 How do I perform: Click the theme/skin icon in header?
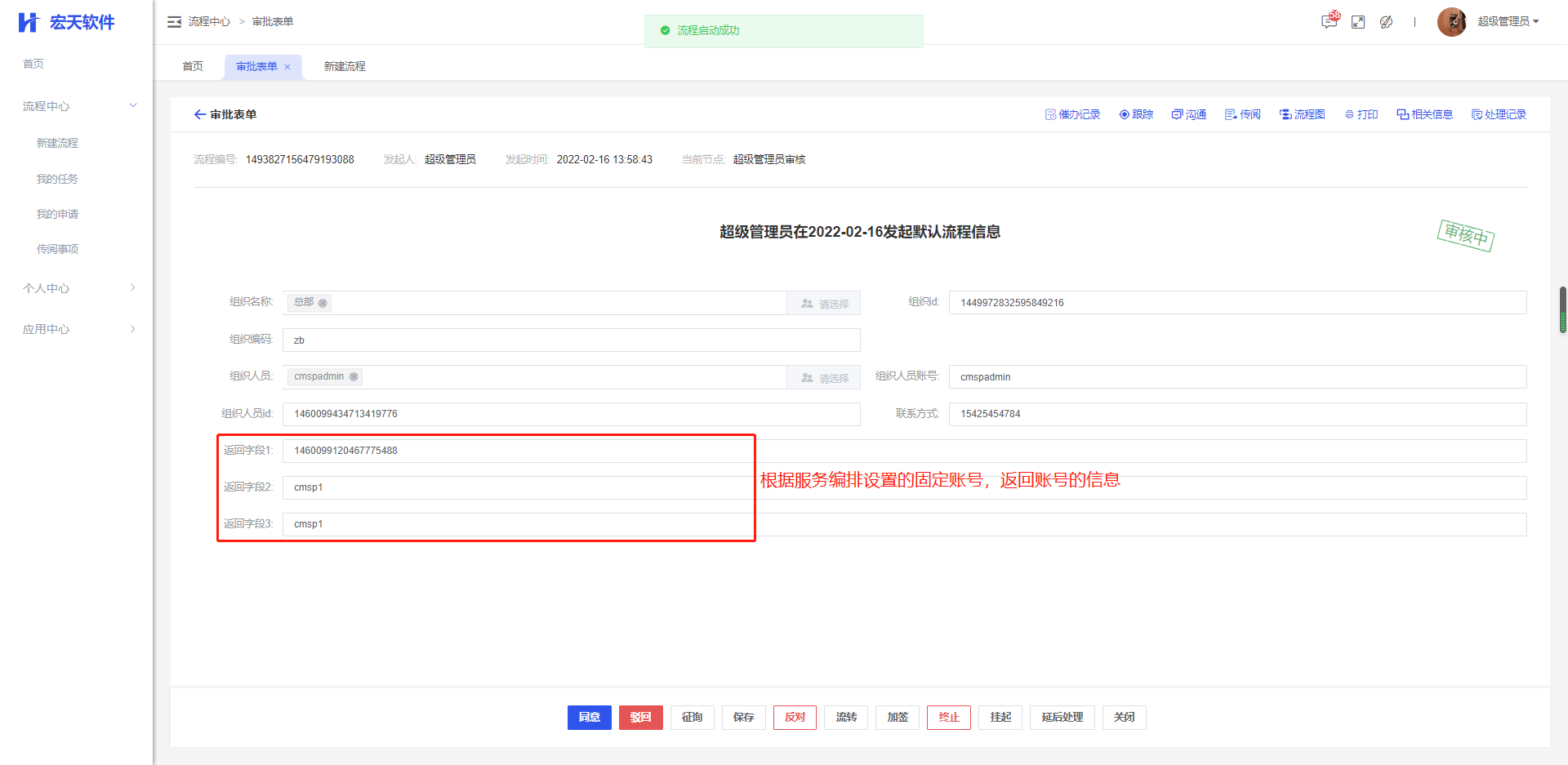(x=1386, y=22)
